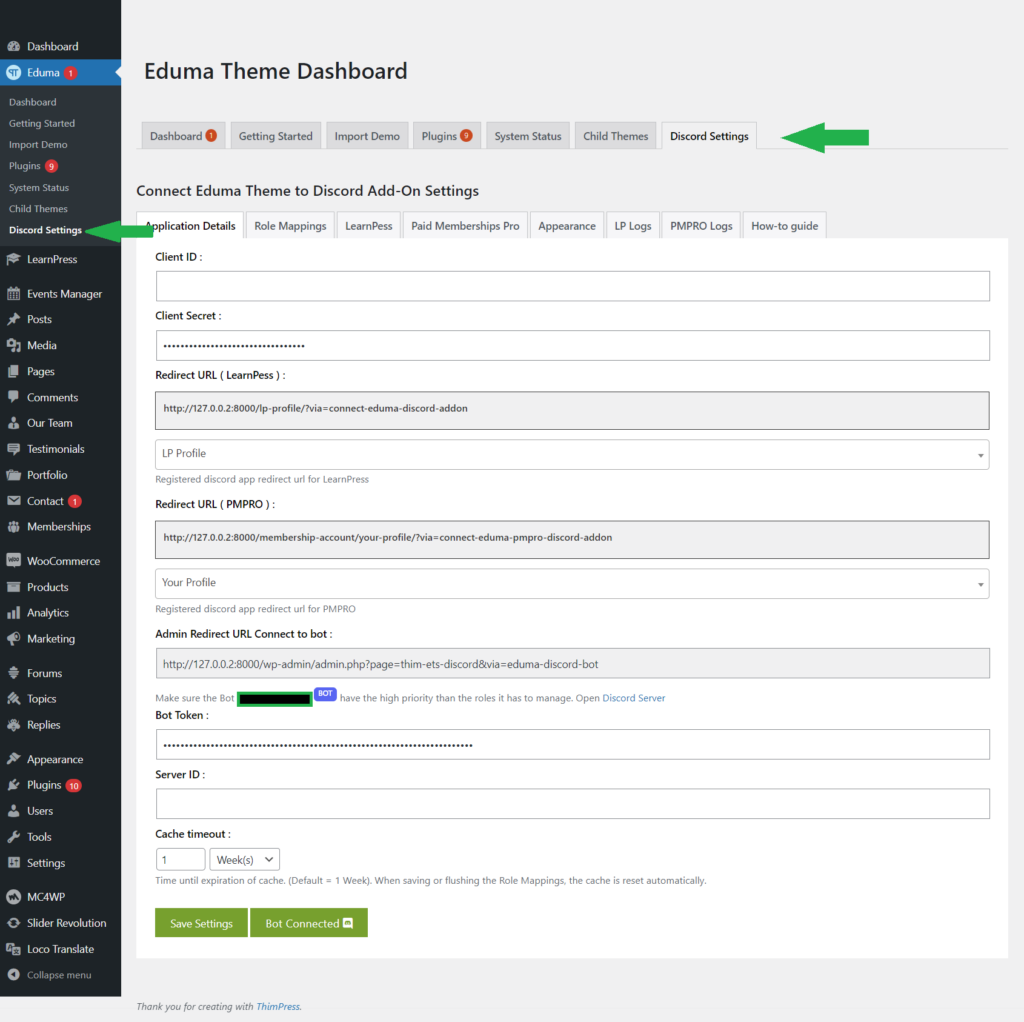Click the Plugins plug icon in sidebar

point(14,785)
